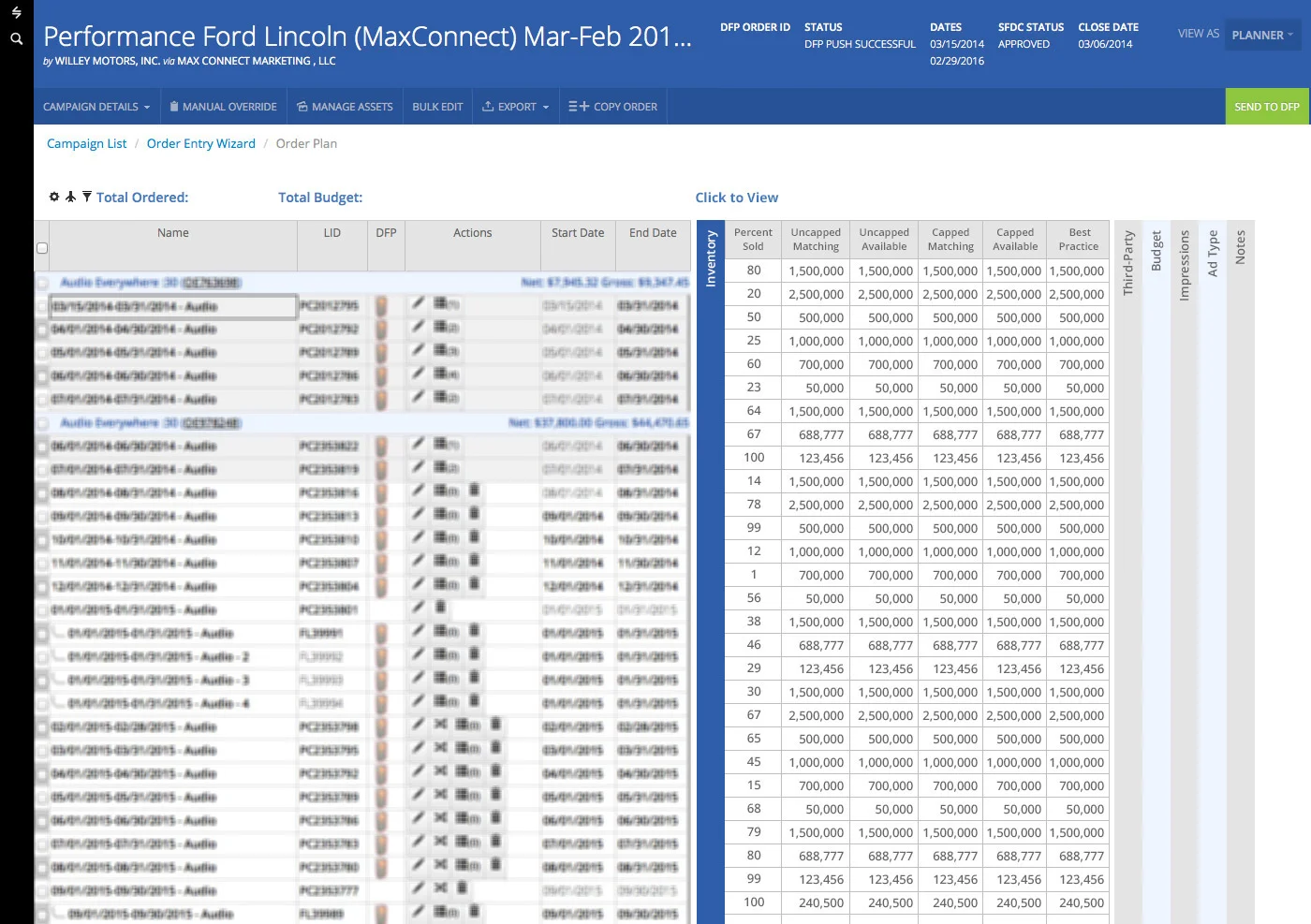
Task: Click Copy Order in the toolbar
Action: 613,107
